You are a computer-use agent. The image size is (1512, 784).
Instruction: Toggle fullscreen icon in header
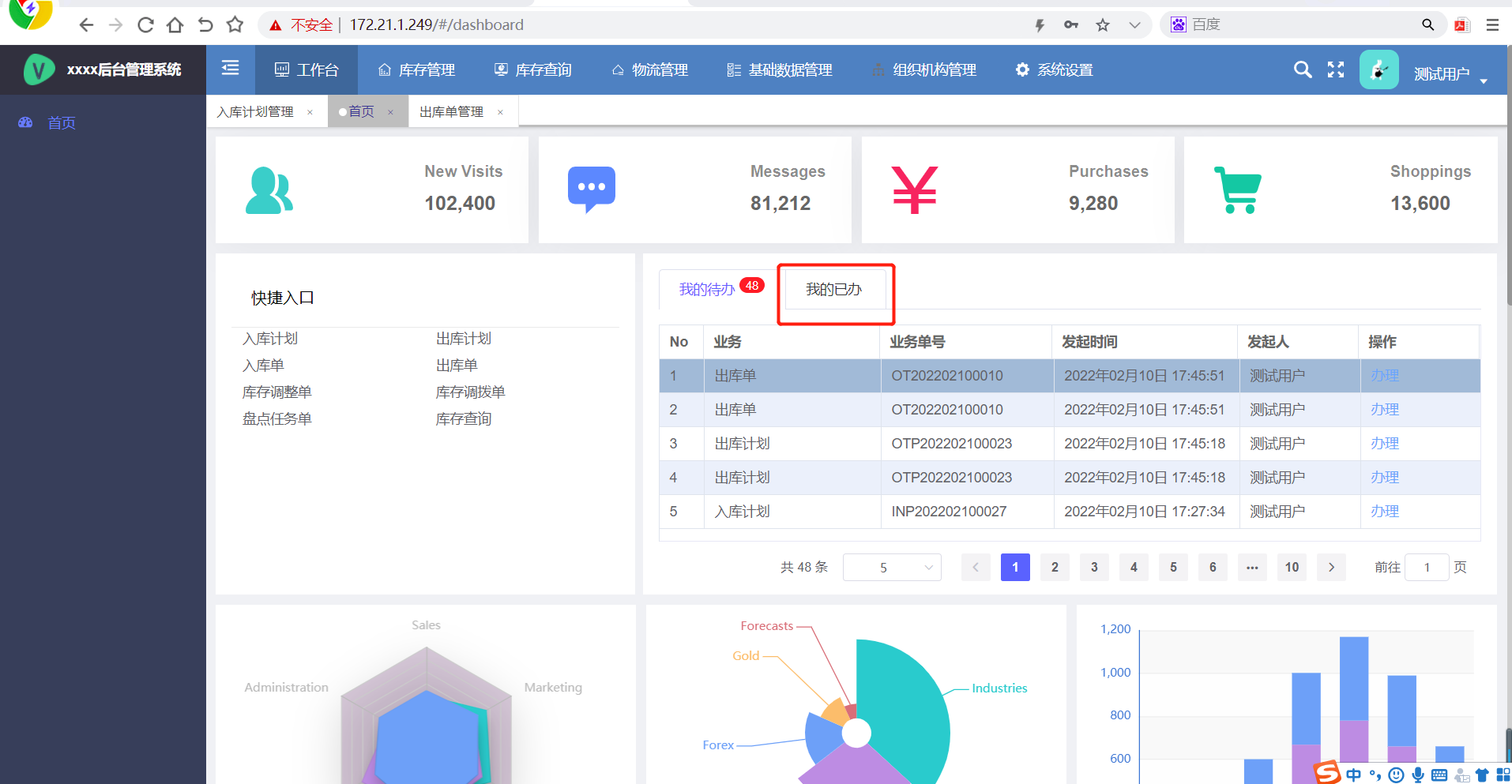(1336, 69)
